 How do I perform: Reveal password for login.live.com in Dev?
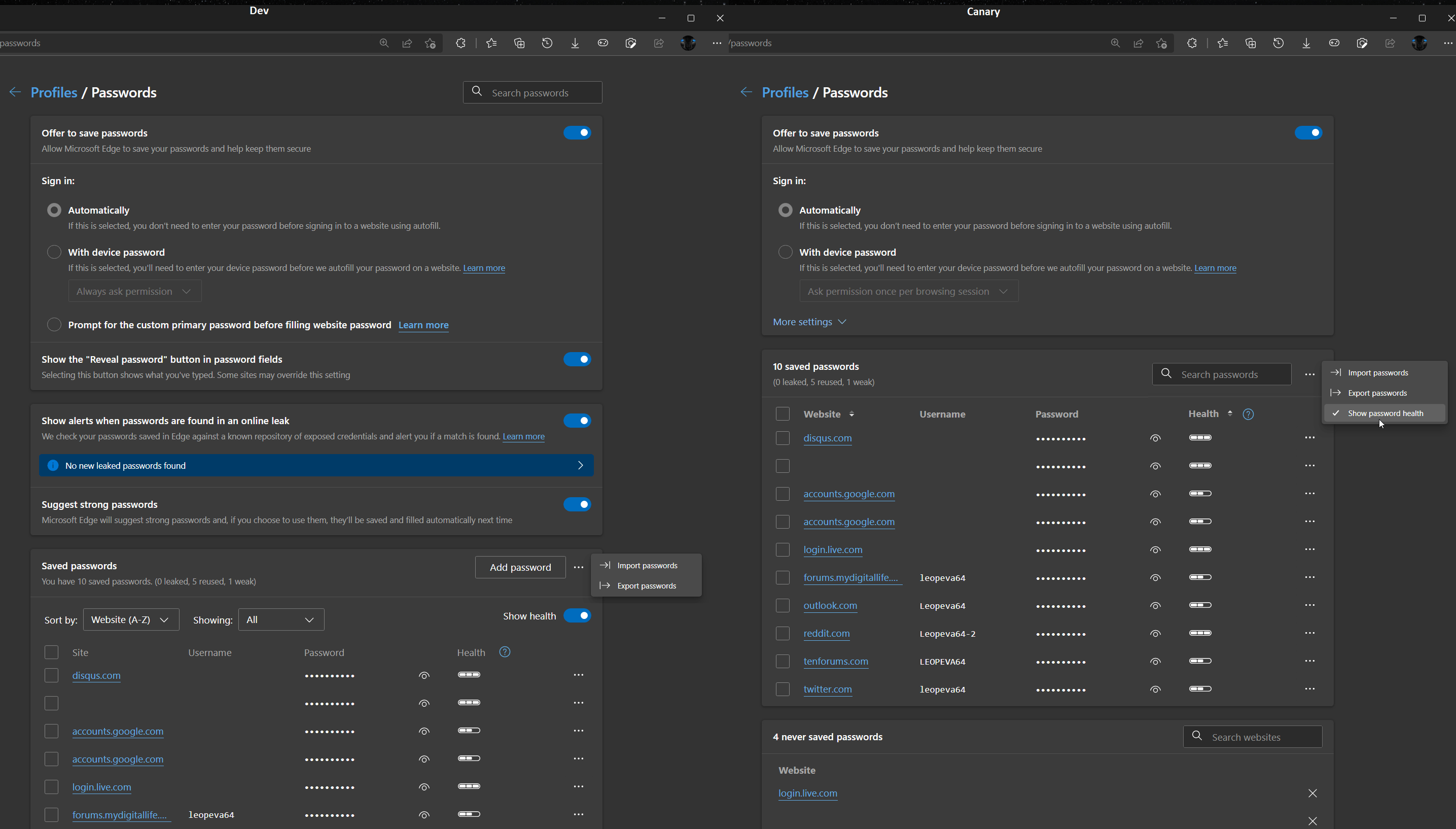click(424, 787)
